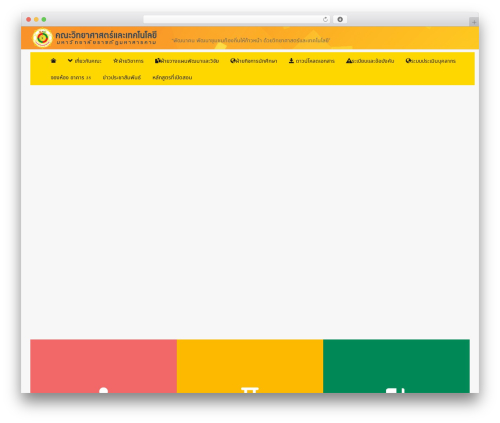
Task: Click the faculty title คณะวิทยาศาสตร์และเทคโนโลยี
Action: coord(106,35)
